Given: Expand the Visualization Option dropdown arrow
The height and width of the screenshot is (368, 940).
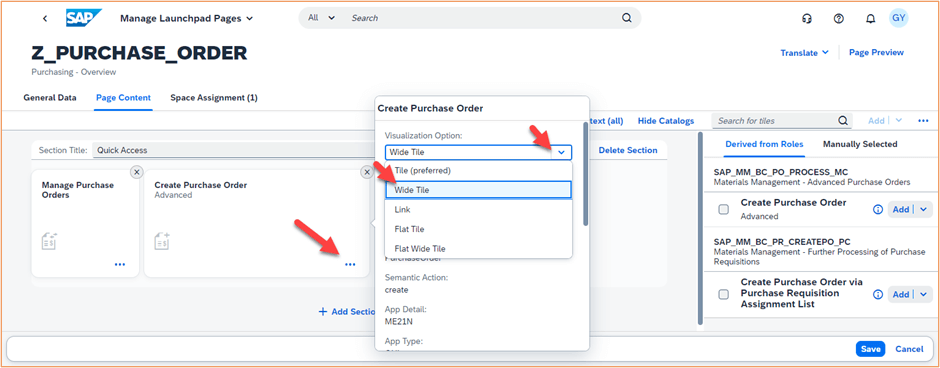Looking at the screenshot, I should pyautogui.click(x=561, y=152).
